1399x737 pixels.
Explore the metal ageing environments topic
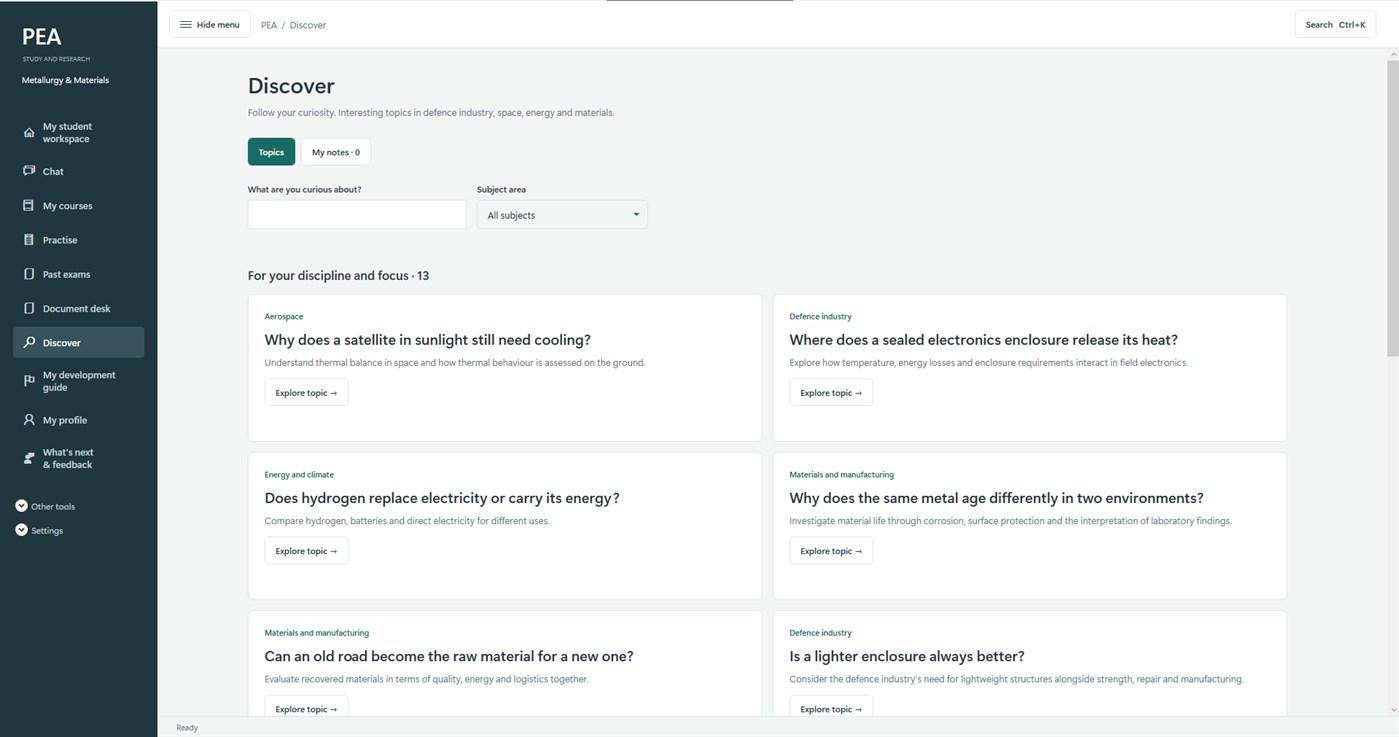(x=831, y=551)
